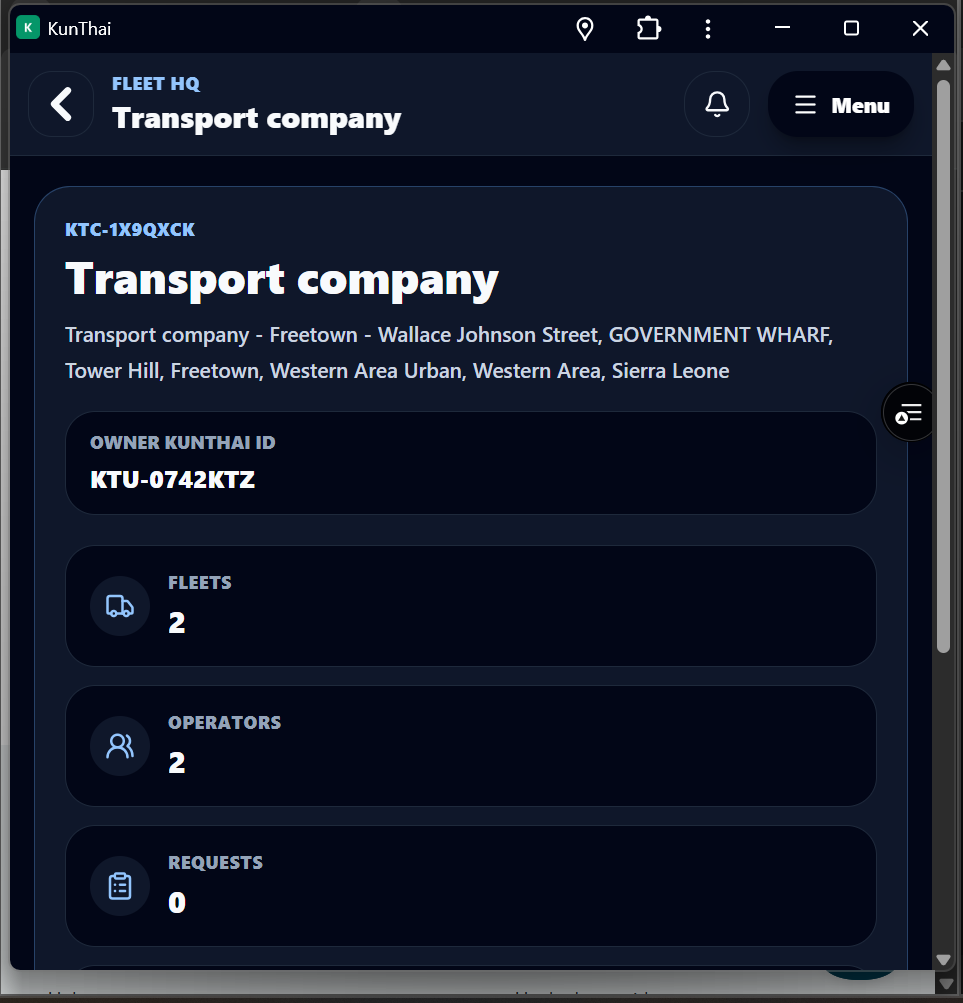Click the inner scrollbar down arrow
This screenshot has width=963, height=1003.
943,960
